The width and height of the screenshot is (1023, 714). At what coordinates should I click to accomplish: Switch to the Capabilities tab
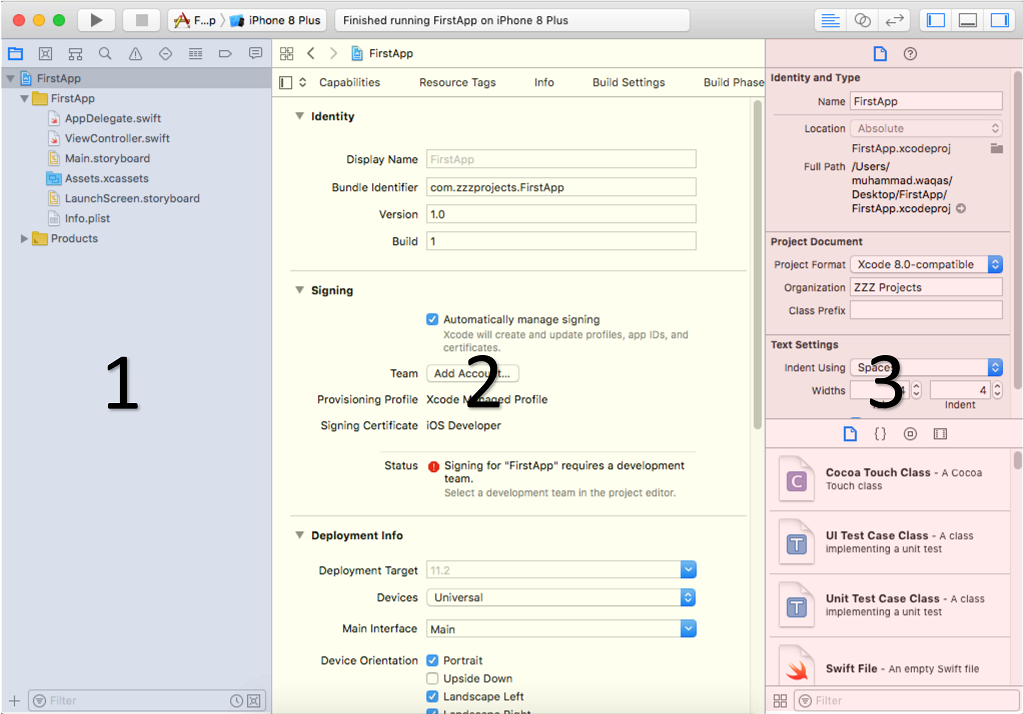coord(350,82)
